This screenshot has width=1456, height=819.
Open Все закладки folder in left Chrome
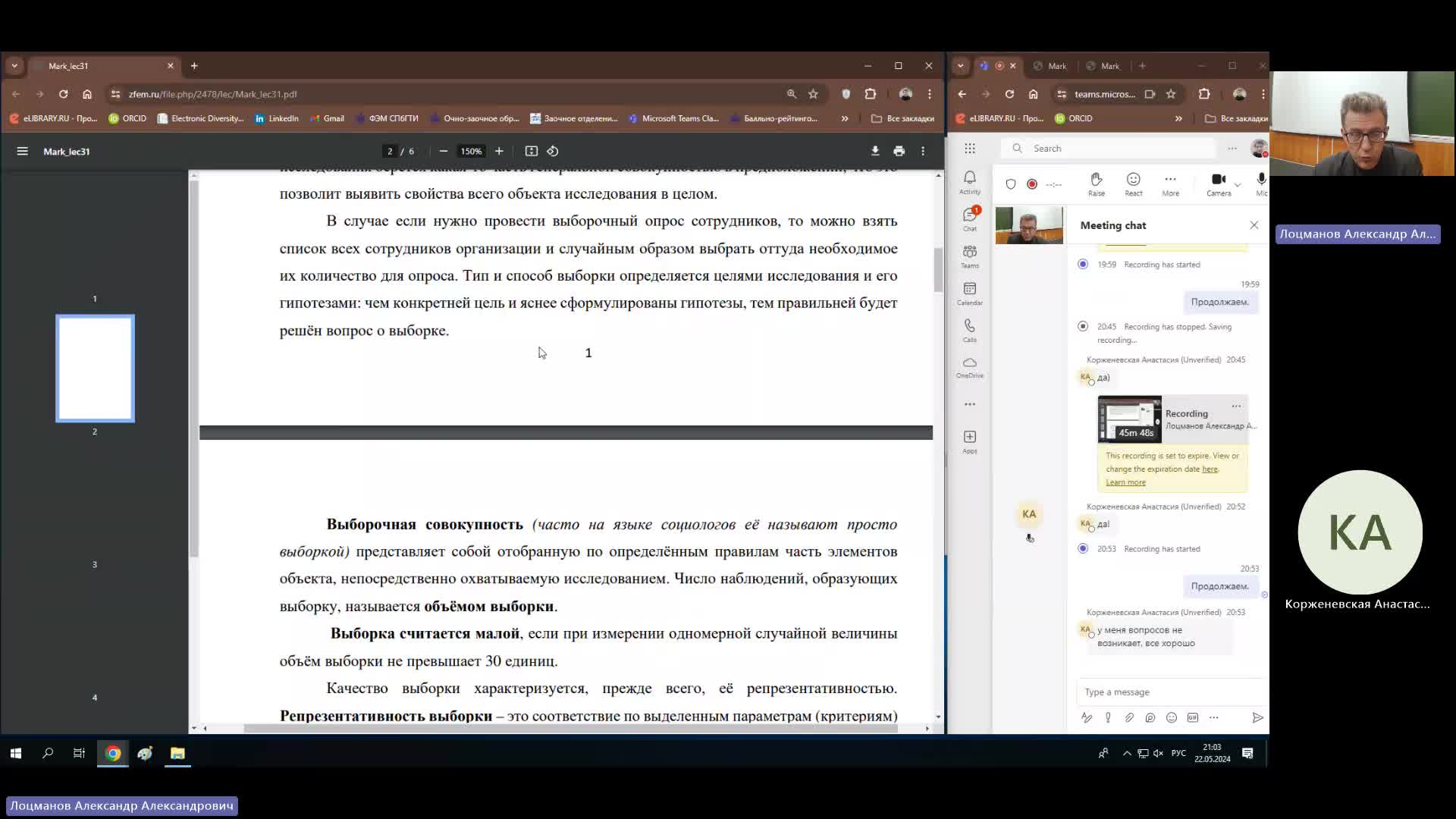(x=902, y=118)
